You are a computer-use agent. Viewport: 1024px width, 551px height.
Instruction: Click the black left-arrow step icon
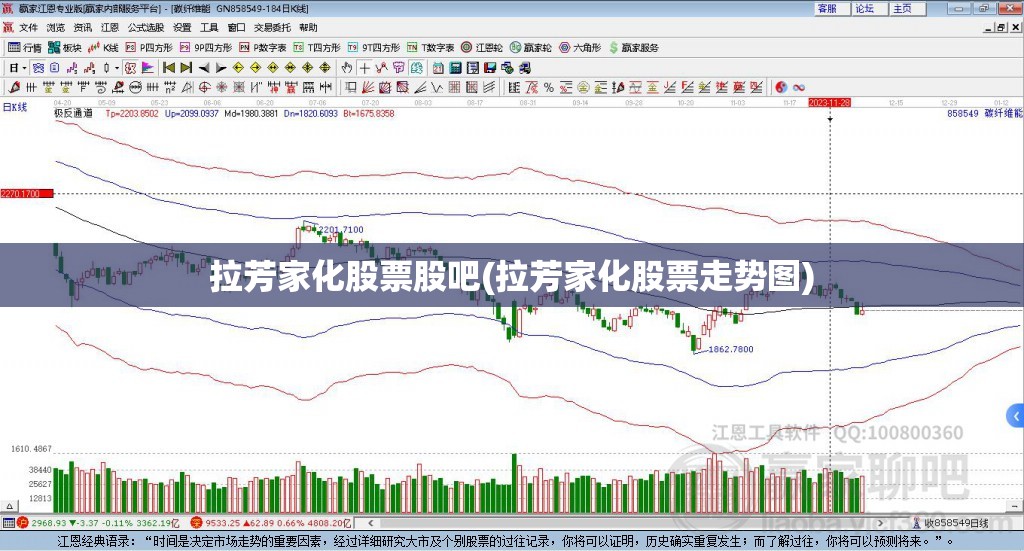(204, 68)
